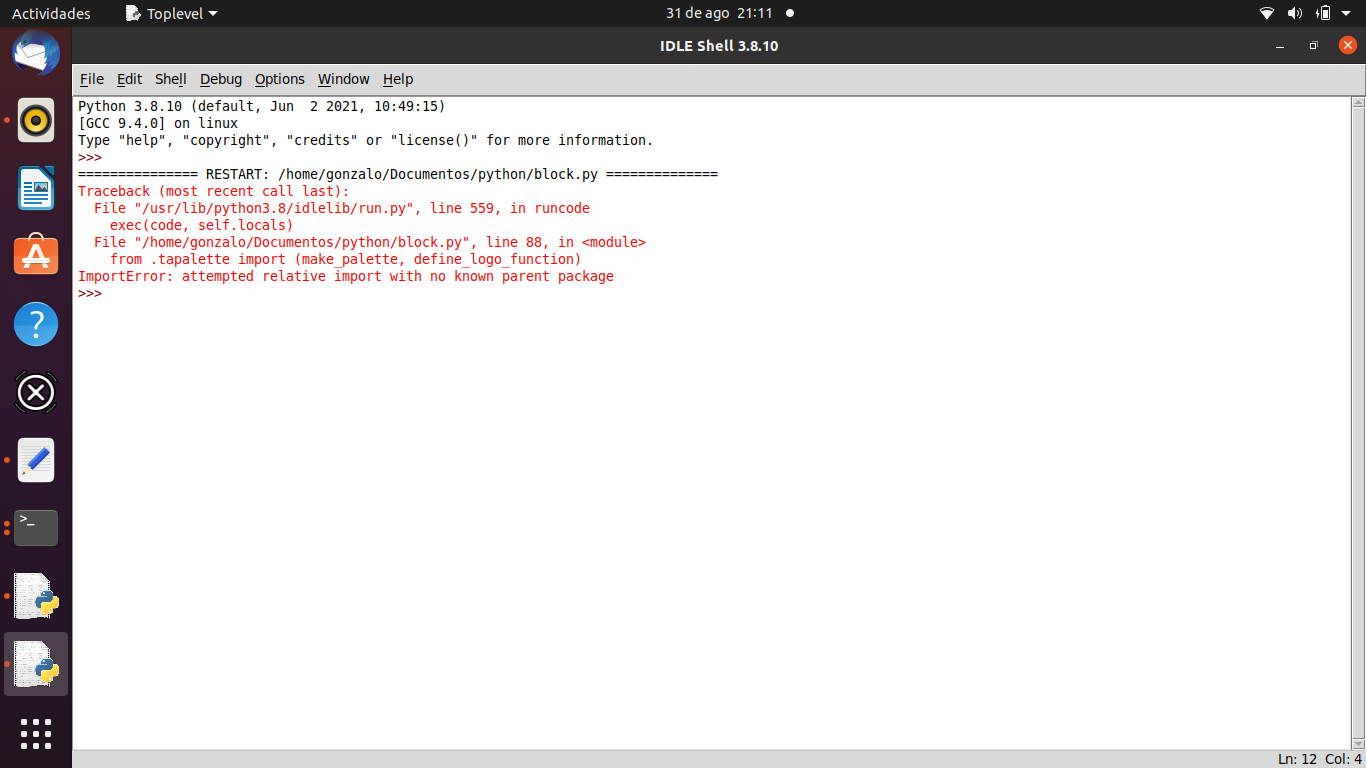The width and height of the screenshot is (1366, 768).
Task: Click the battery status icon
Action: click(1323, 13)
